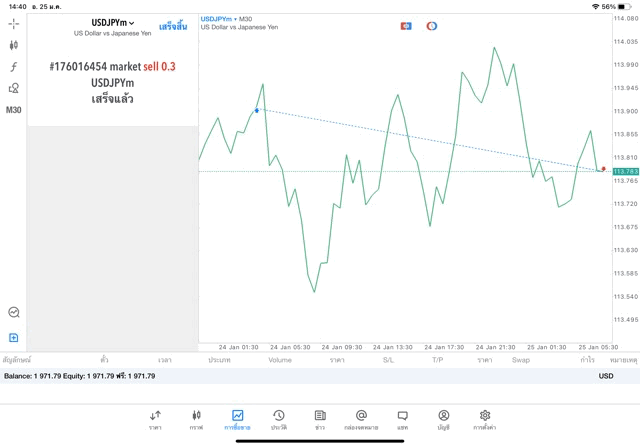Tap the circular red-blue chart icon
640x447 pixels.
pos(431,25)
